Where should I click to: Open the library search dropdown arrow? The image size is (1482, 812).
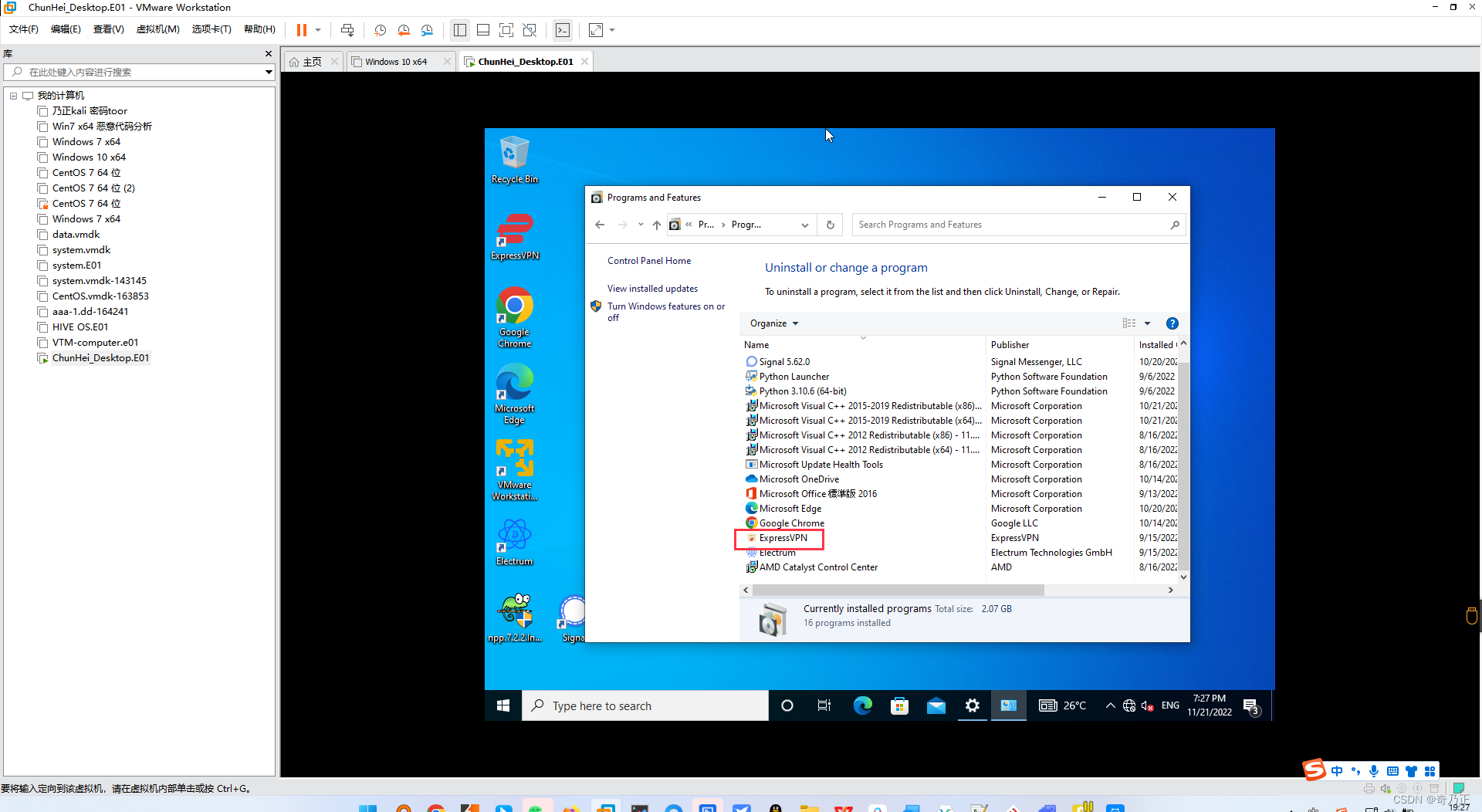pyautogui.click(x=269, y=72)
